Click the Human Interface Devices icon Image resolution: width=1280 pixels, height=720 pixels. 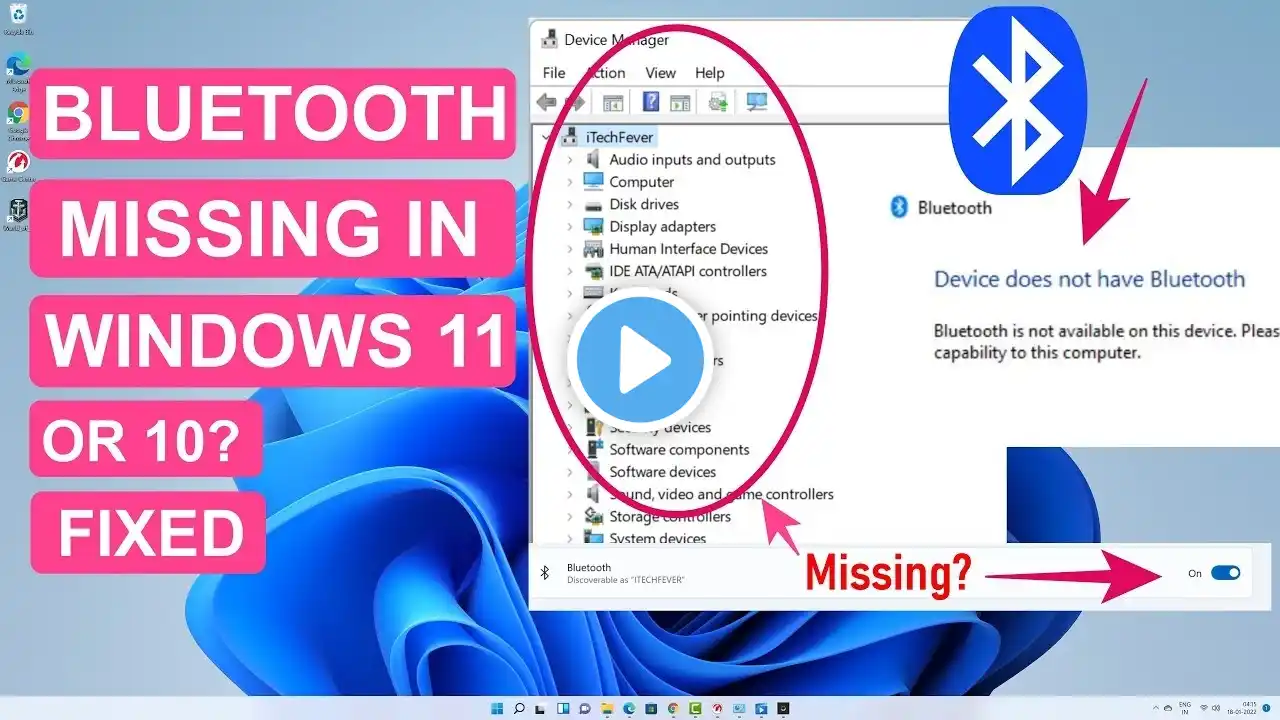click(x=593, y=249)
